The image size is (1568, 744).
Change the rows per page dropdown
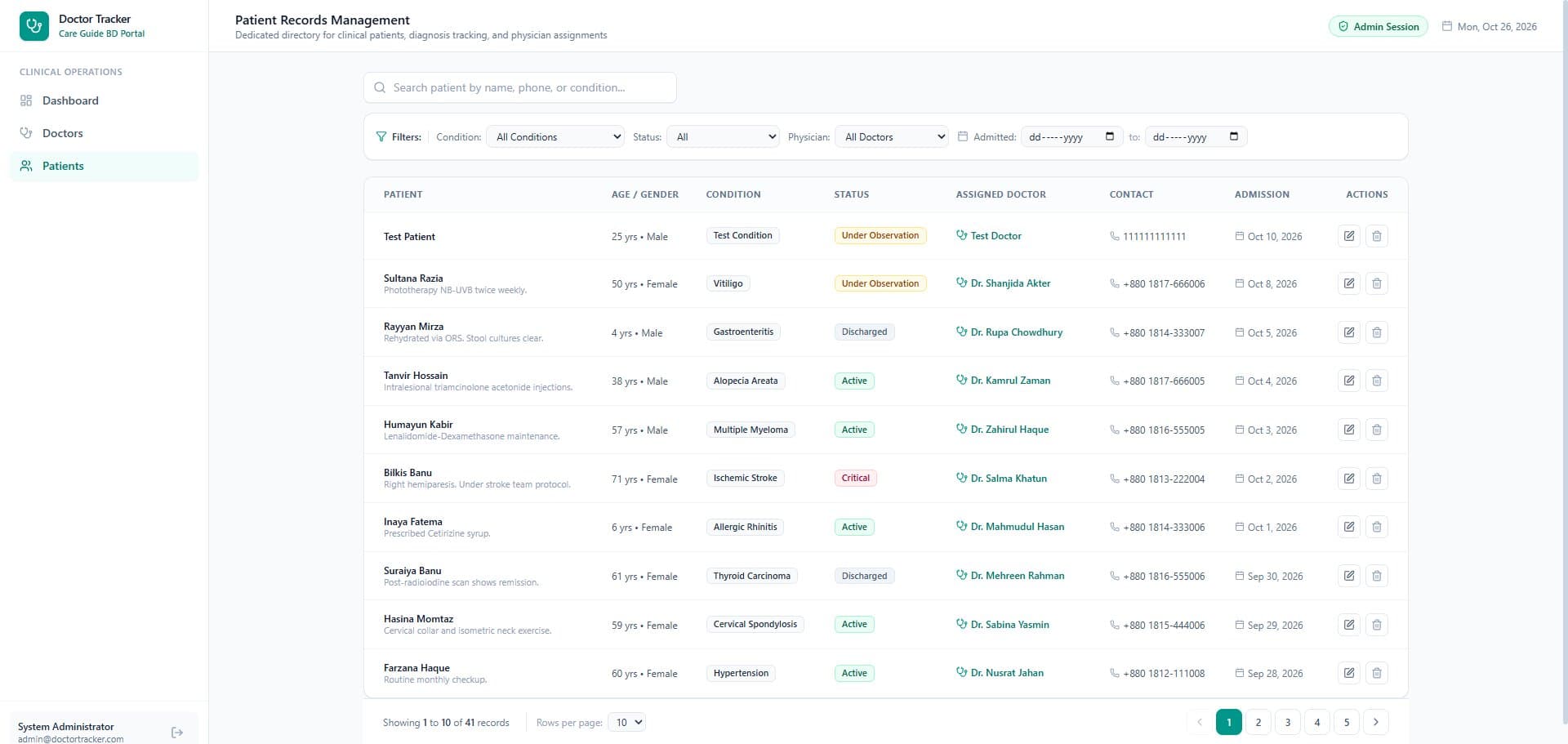click(626, 722)
